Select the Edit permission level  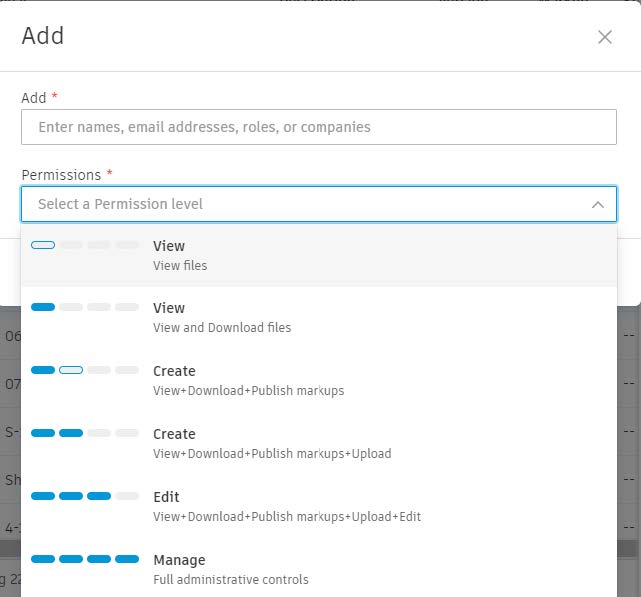click(319, 507)
